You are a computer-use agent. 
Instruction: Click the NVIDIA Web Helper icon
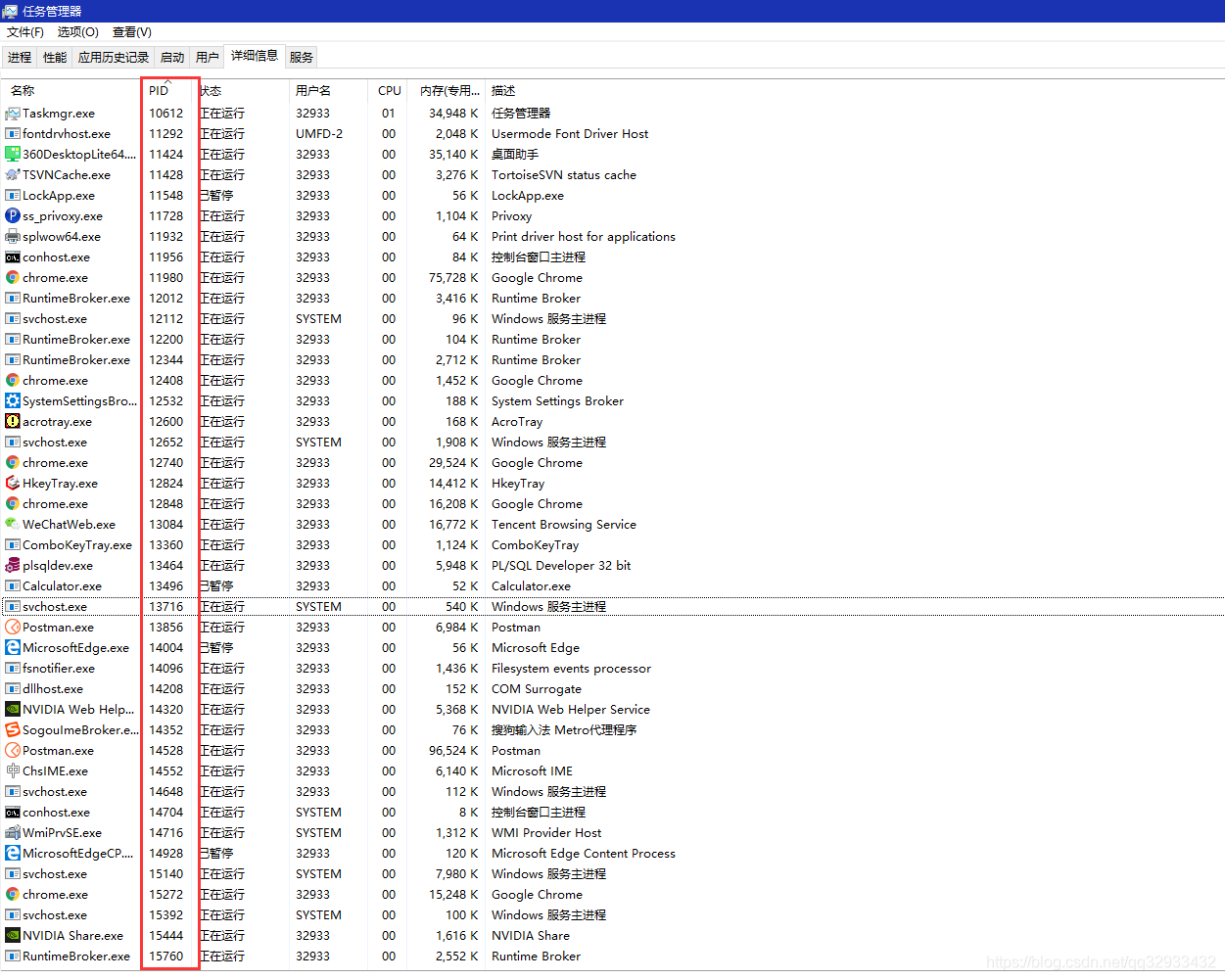coord(13,710)
